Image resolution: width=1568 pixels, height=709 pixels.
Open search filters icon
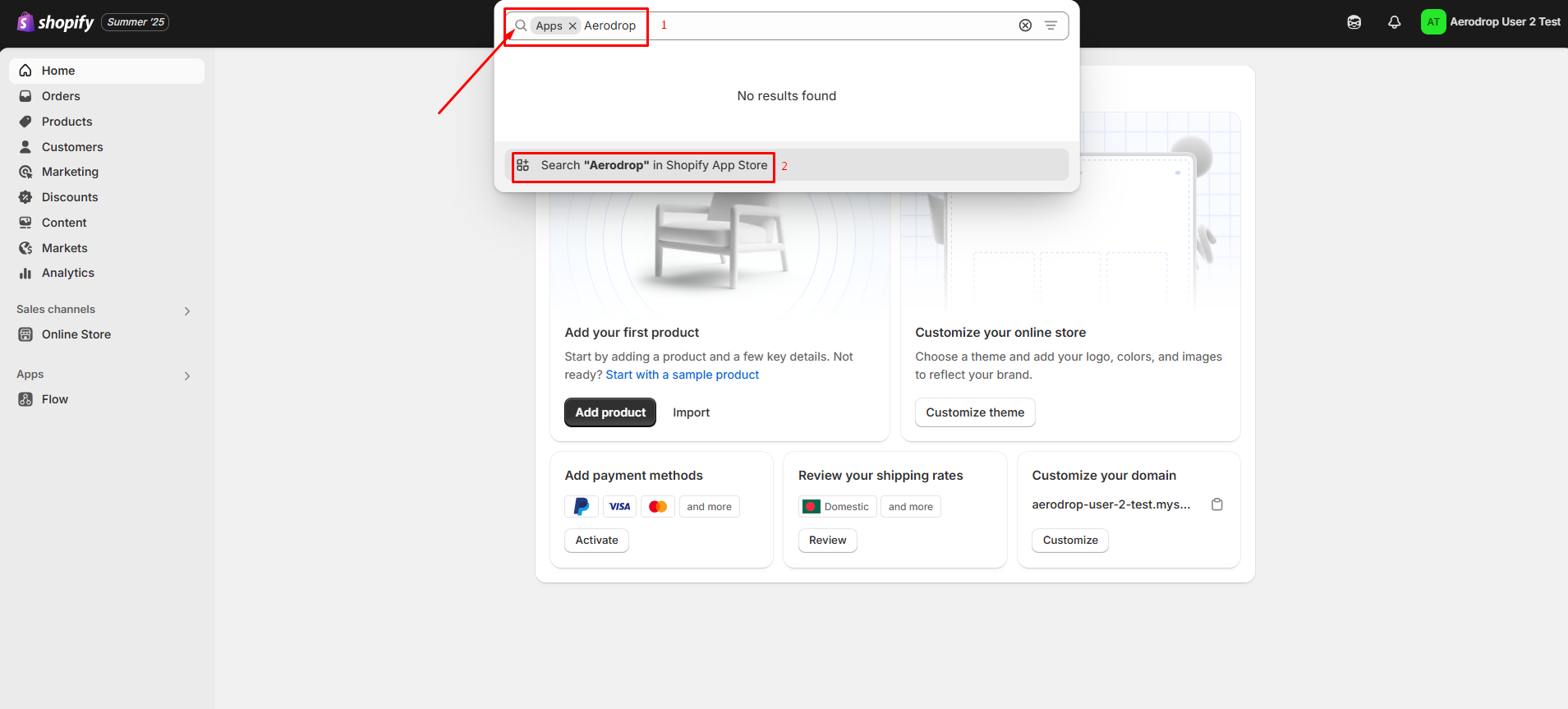(x=1051, y=25)
